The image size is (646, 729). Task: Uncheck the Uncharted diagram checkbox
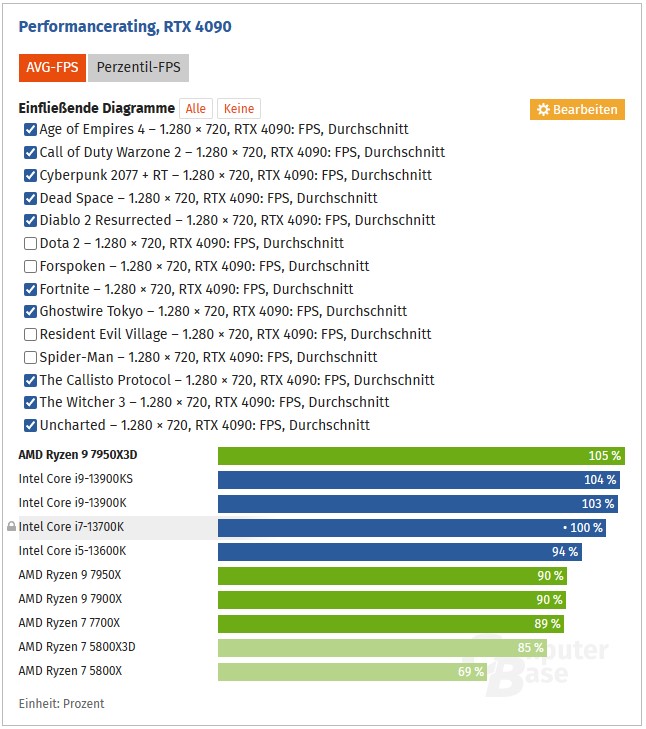coord(30,425)
